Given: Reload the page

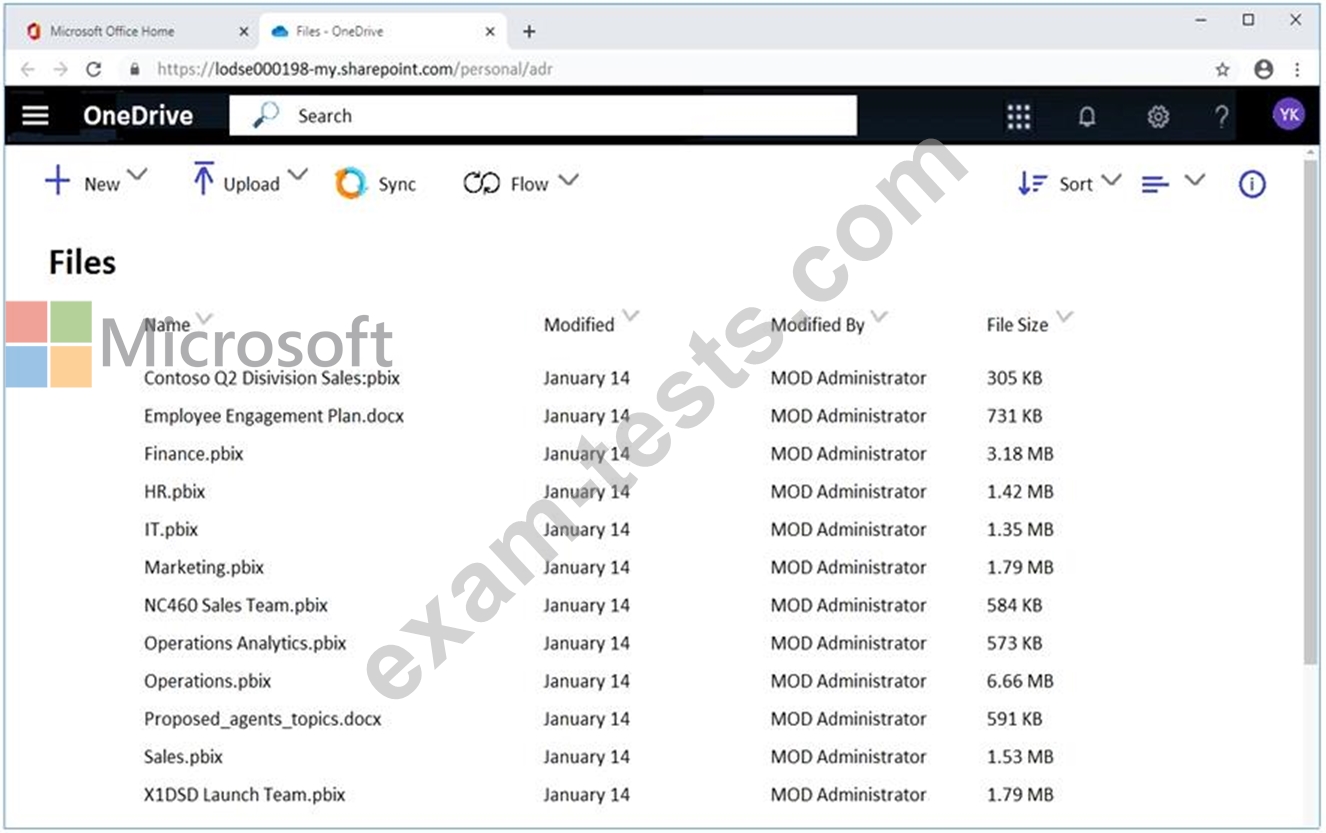Looking at the screenshot, I should (94, 69).
